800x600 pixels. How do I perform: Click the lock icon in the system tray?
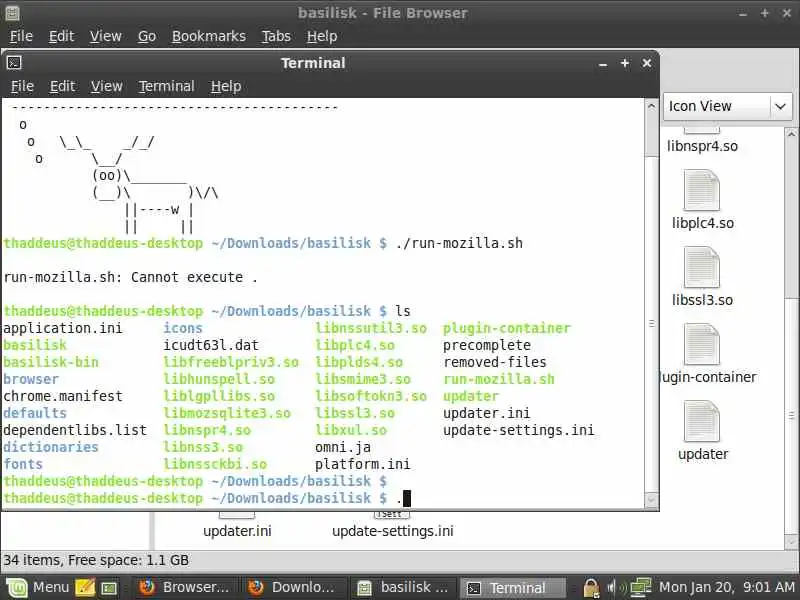(x=591, y=588)
